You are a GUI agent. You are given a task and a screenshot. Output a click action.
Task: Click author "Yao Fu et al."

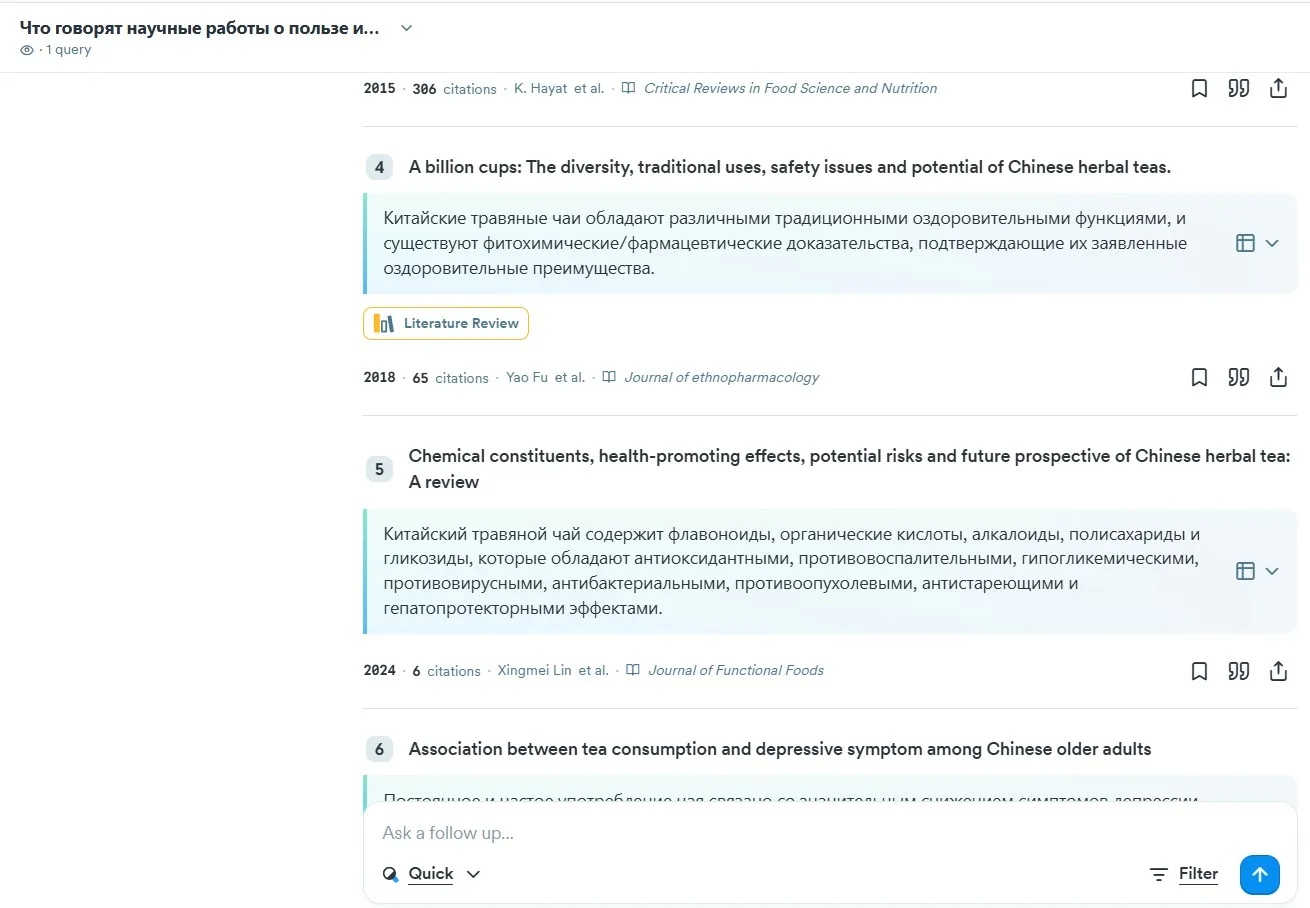(x=545, y=377)
